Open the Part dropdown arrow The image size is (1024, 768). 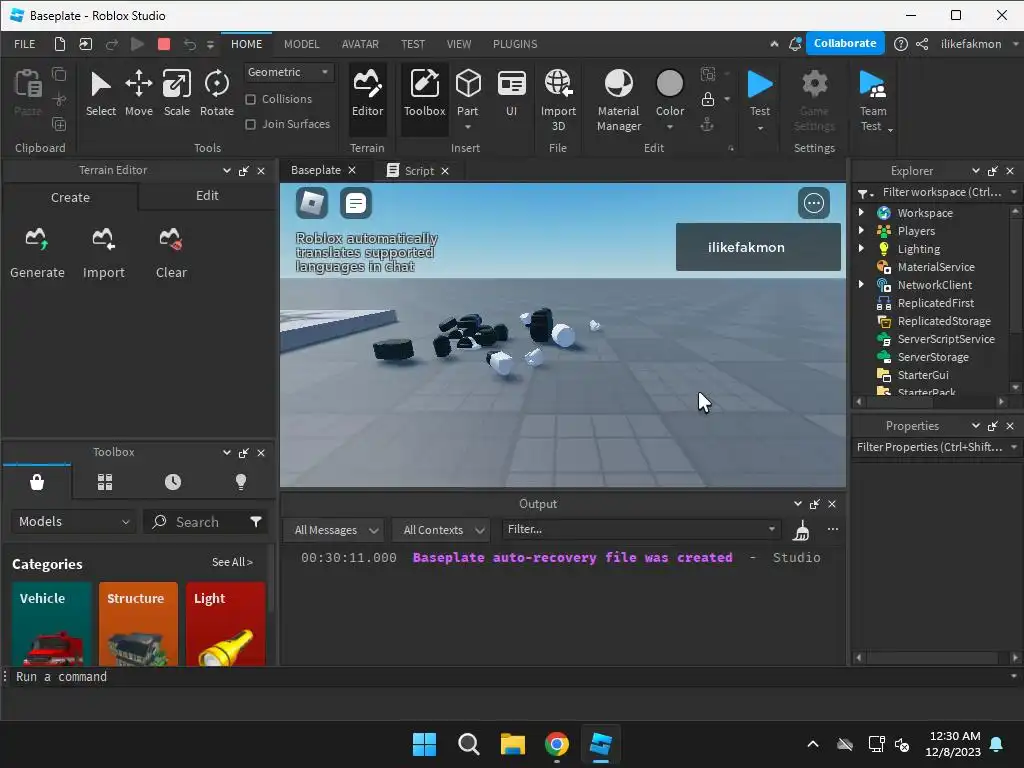pos(468,127)
